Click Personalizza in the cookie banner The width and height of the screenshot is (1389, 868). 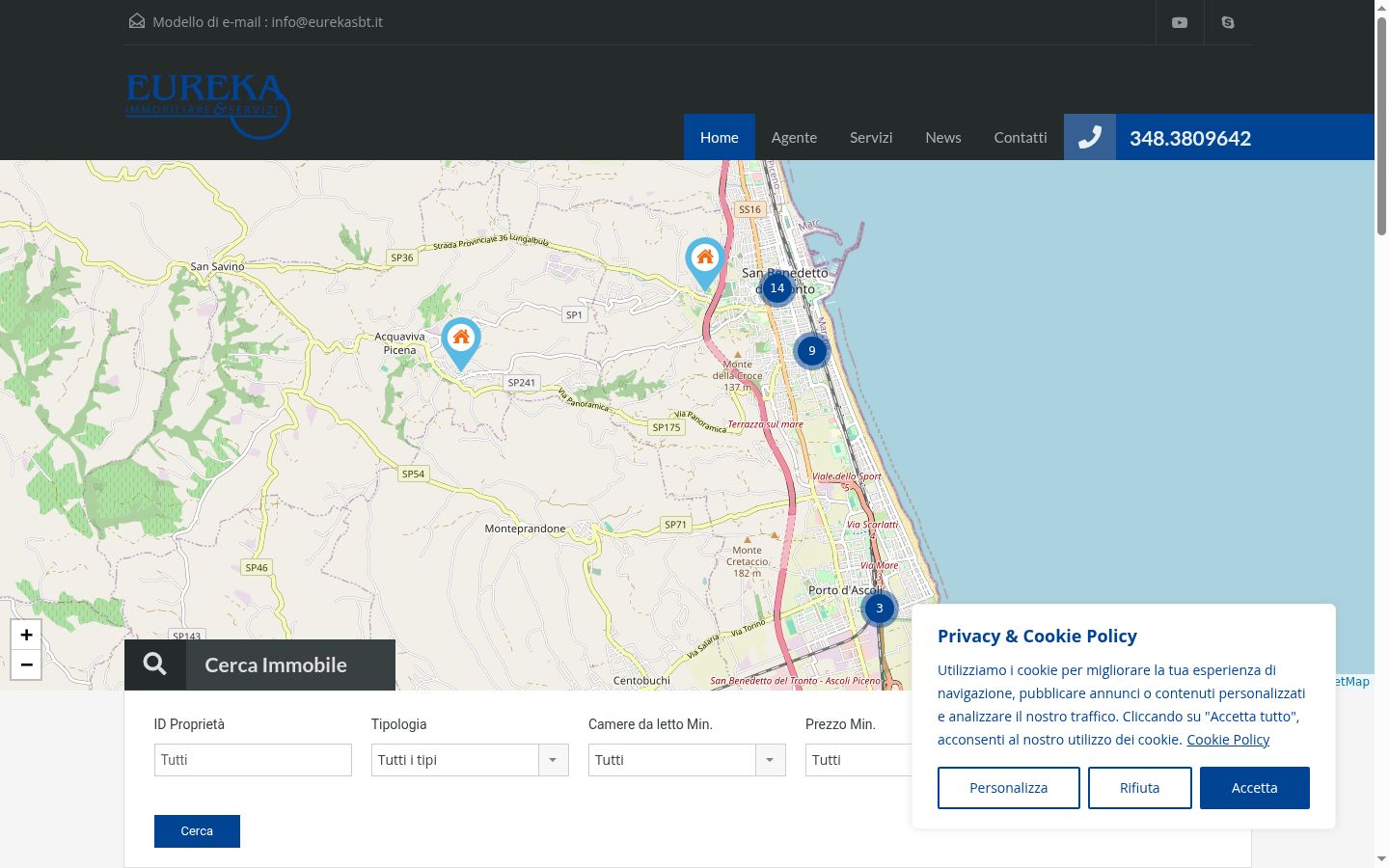coord(1009,788)
